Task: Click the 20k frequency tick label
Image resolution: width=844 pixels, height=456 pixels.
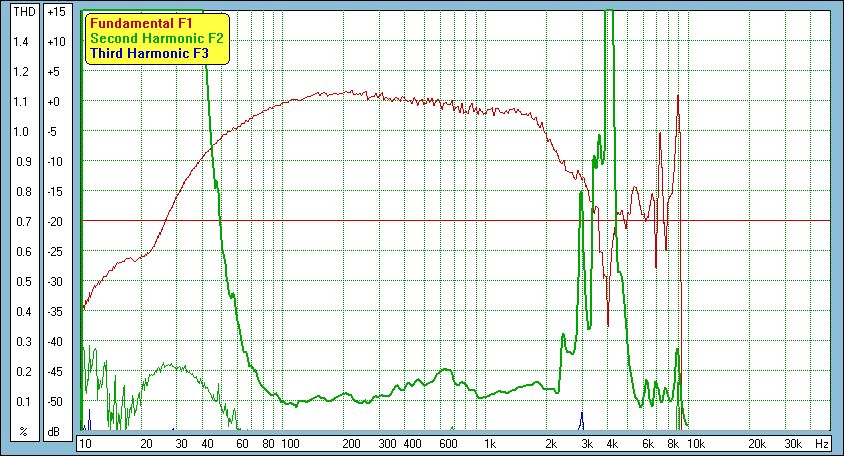Action: click(x=759, y=443)
